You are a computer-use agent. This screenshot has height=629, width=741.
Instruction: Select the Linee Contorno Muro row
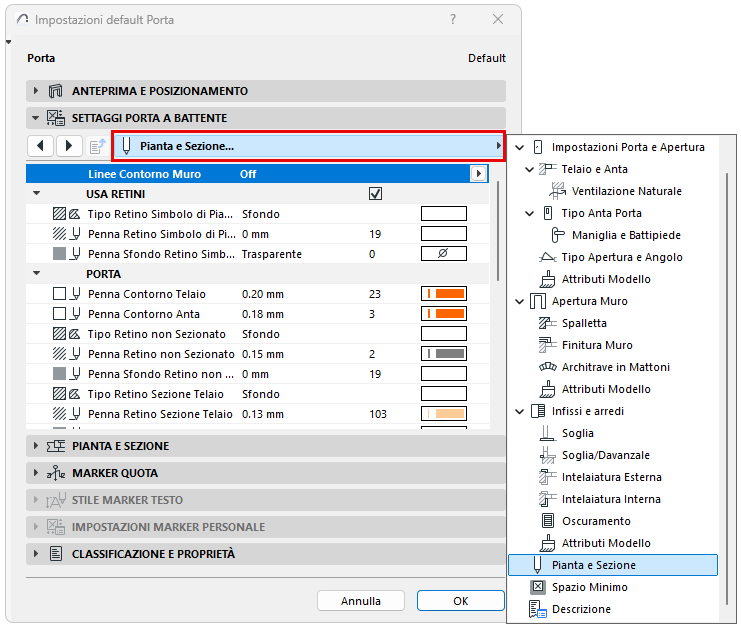pos(257,174)
